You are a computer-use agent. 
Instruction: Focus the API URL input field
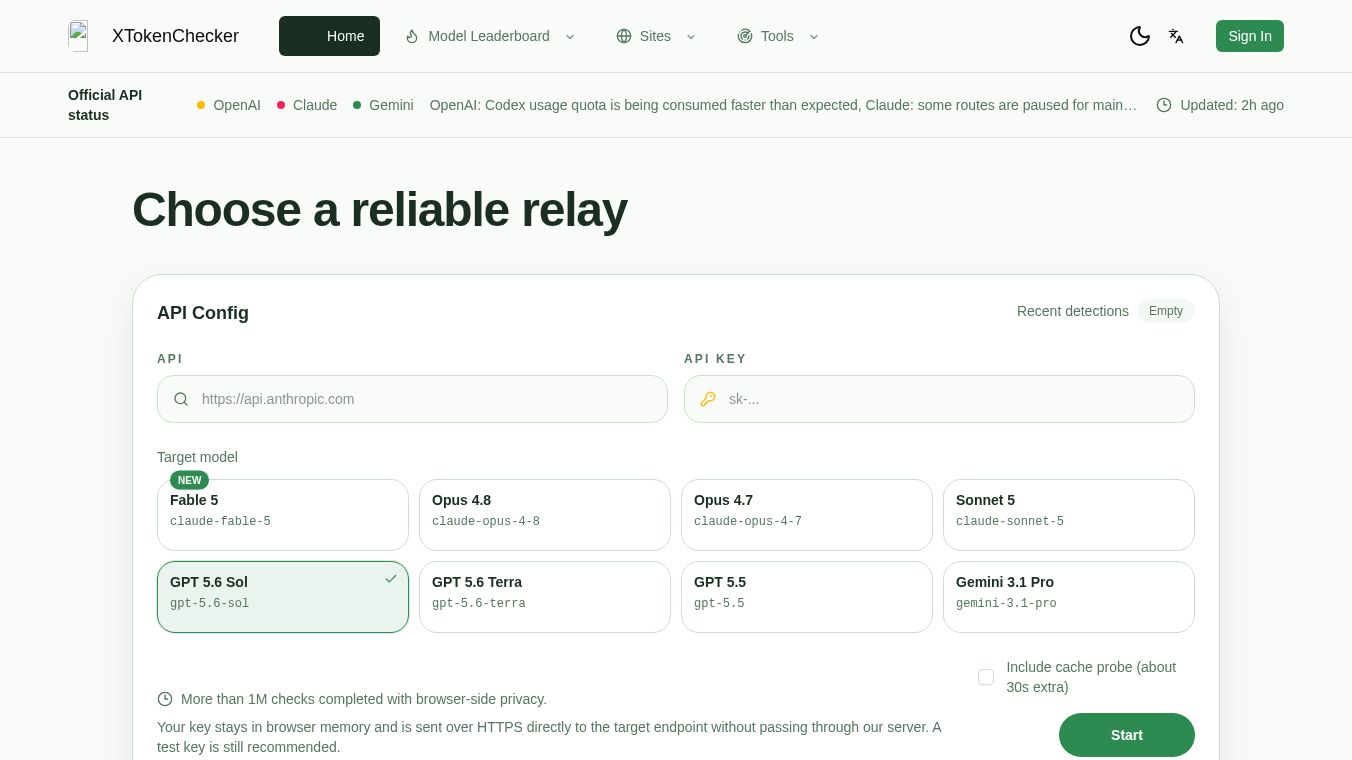412,399
